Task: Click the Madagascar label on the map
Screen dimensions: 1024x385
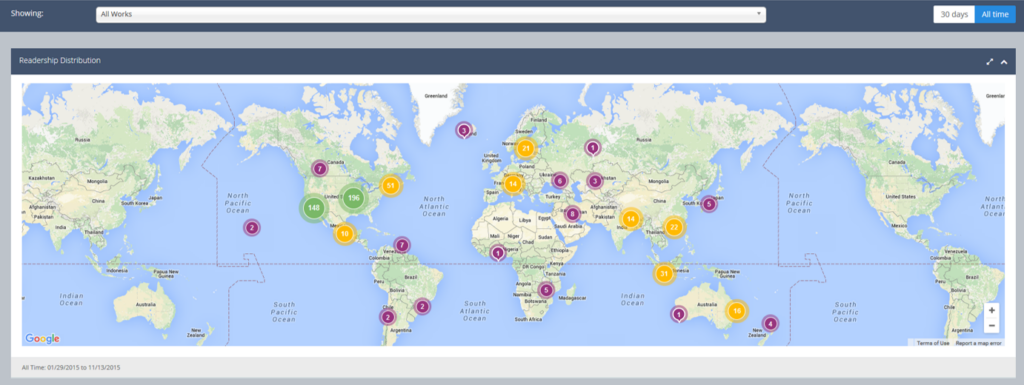Action: (x=573, y=297)
